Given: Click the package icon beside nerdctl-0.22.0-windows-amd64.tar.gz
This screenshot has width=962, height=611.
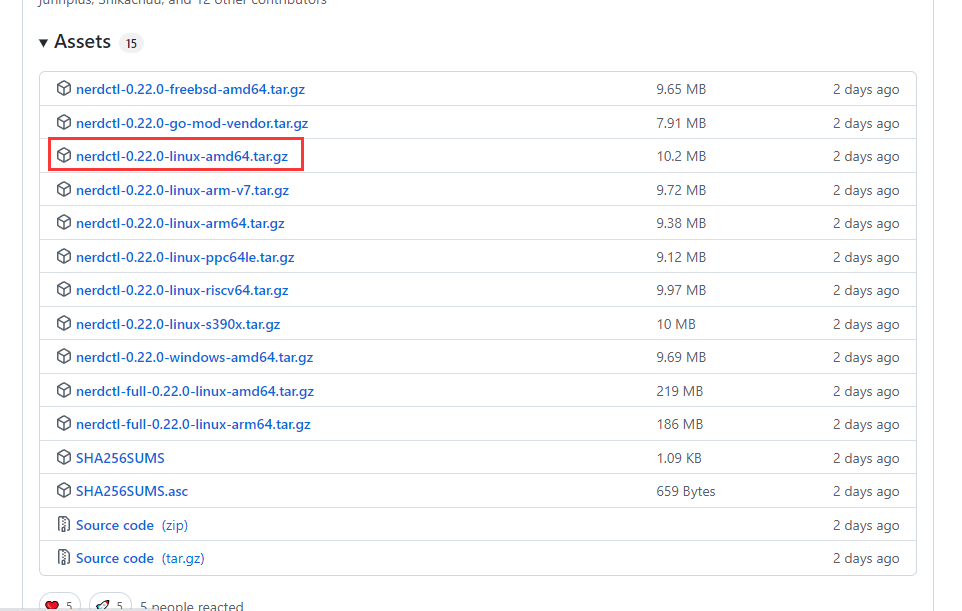Looking at the screenshot, I should tap(64, 356).
